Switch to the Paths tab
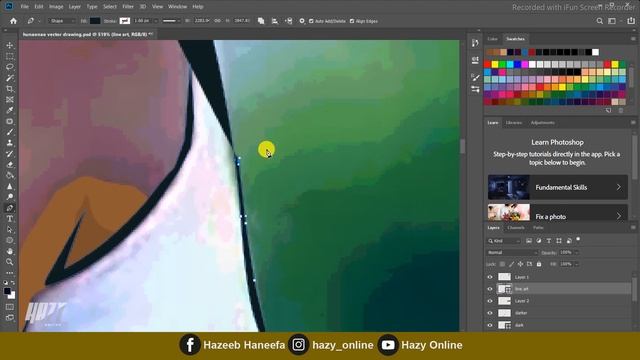640x360 pixels. (538, 228)
